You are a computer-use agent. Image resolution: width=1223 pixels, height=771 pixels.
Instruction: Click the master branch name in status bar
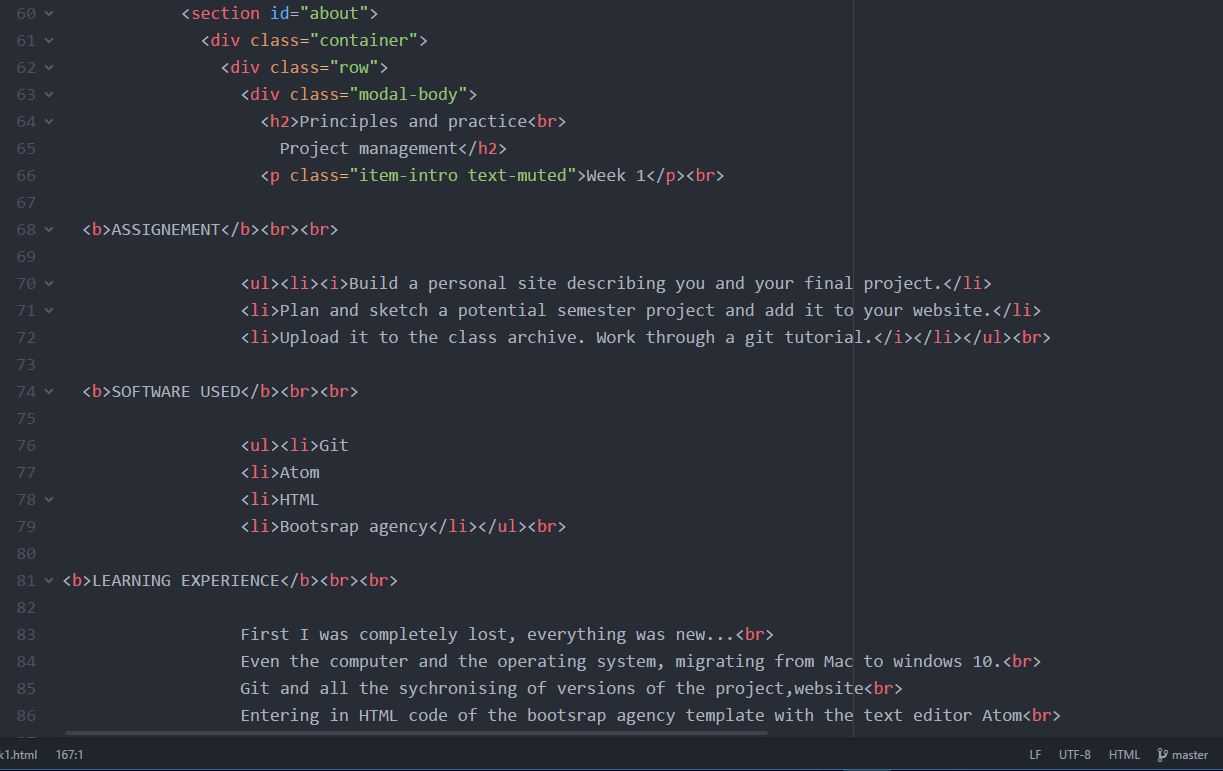[1190, 755]
